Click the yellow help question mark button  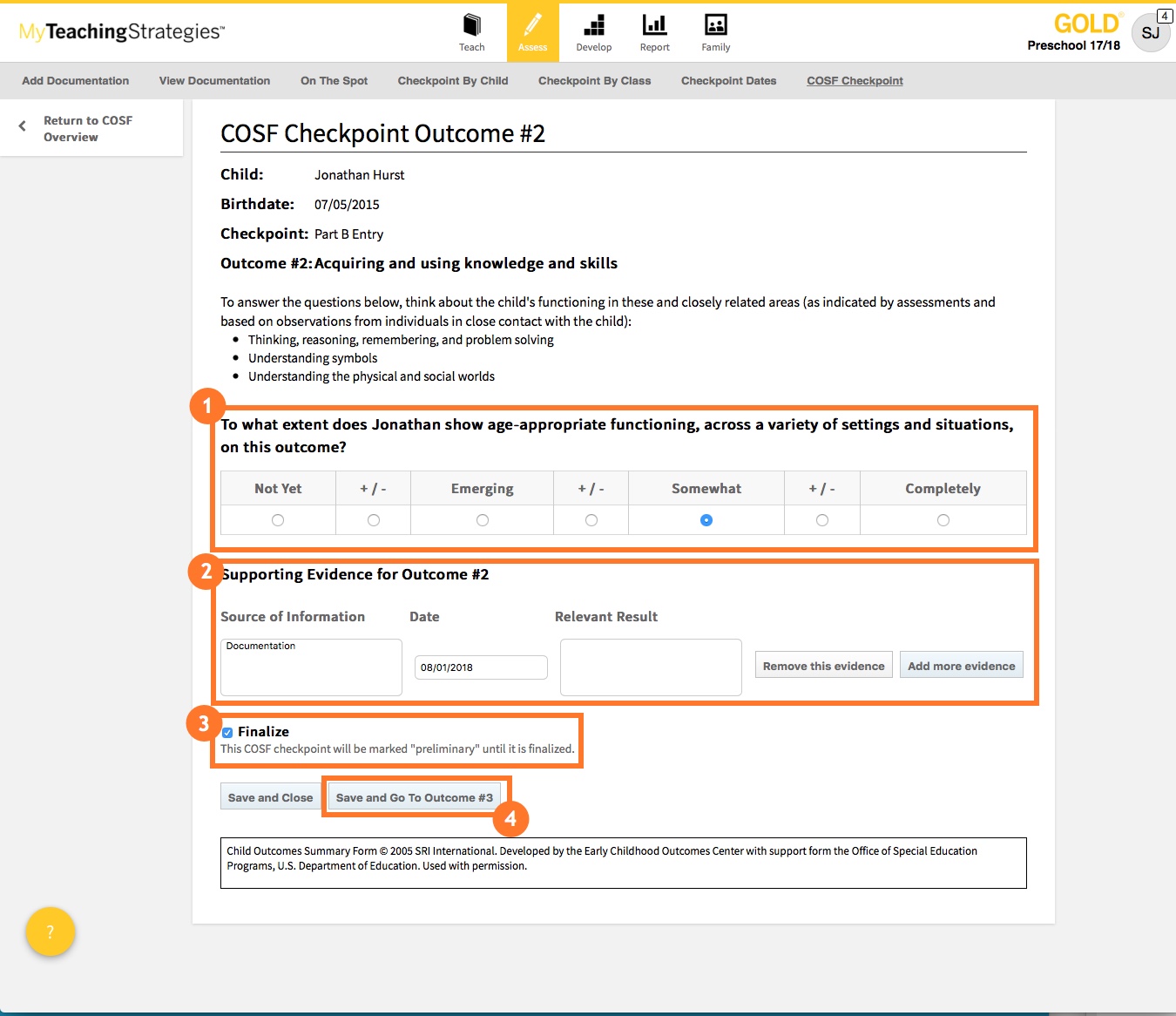pyautogui.click(x=51, y=931)
